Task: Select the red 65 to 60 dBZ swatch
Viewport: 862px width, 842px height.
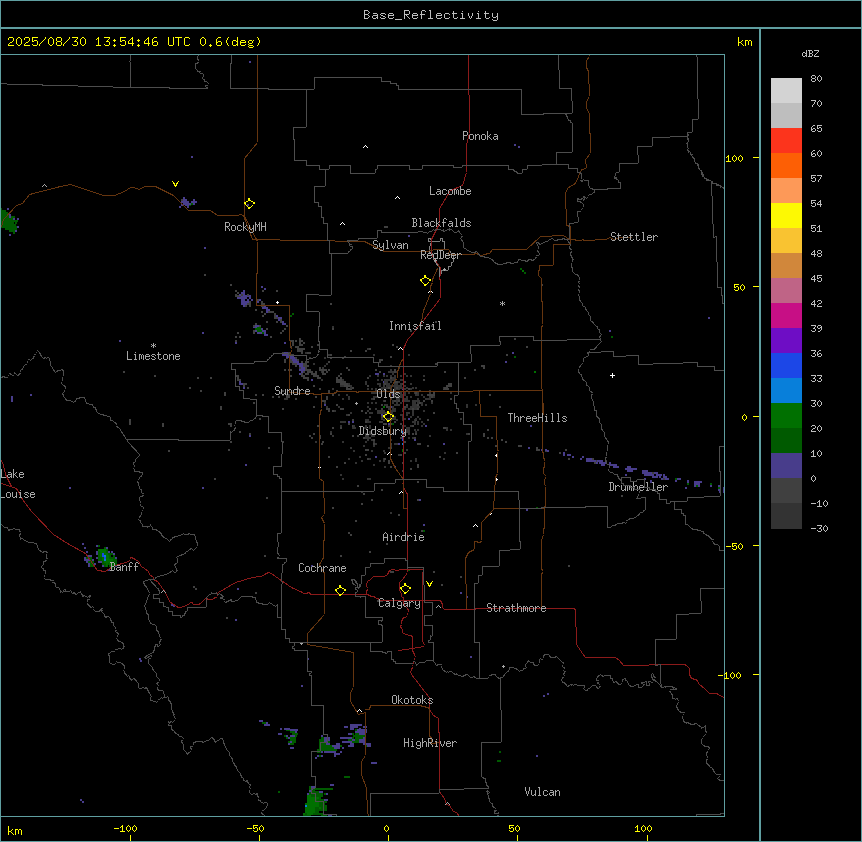Action: click(786, 141)
